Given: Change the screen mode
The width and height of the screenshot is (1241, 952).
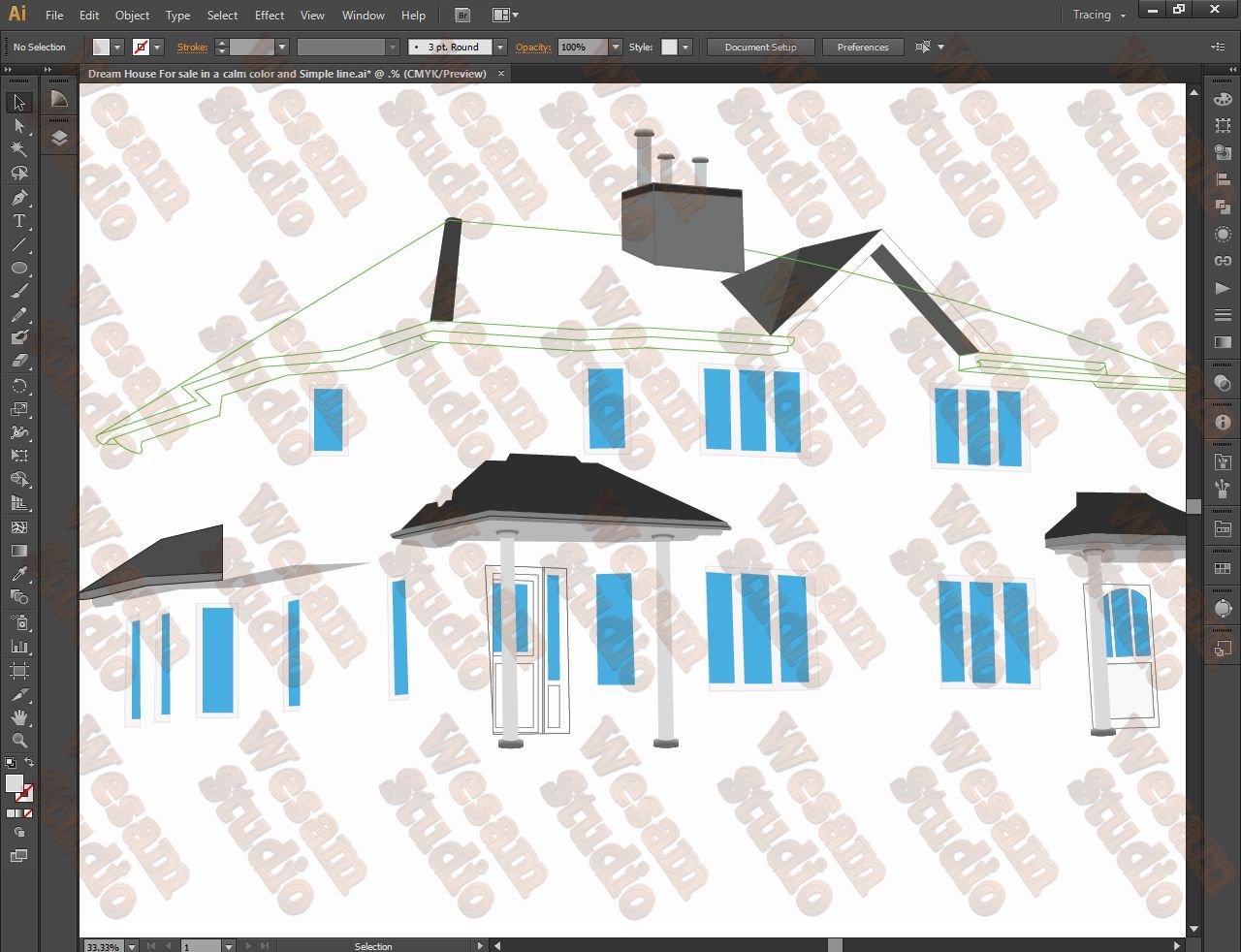Looking at the screenshot, I should coord(19,856).
